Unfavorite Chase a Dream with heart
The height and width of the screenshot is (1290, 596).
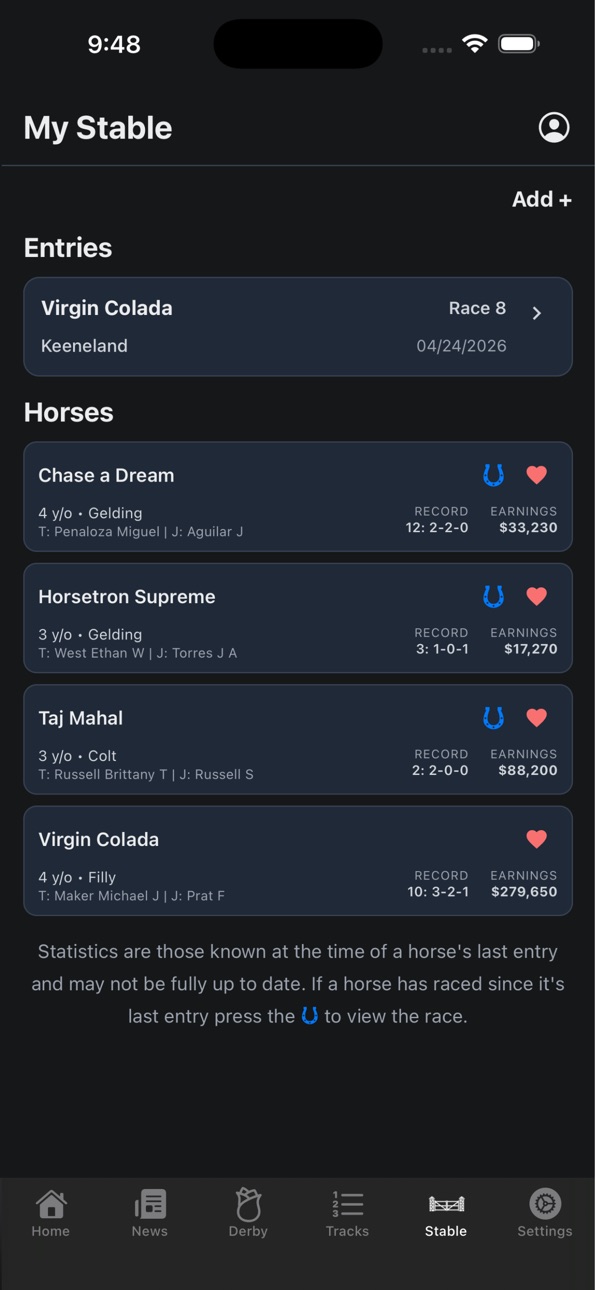(x=537, y=475)
